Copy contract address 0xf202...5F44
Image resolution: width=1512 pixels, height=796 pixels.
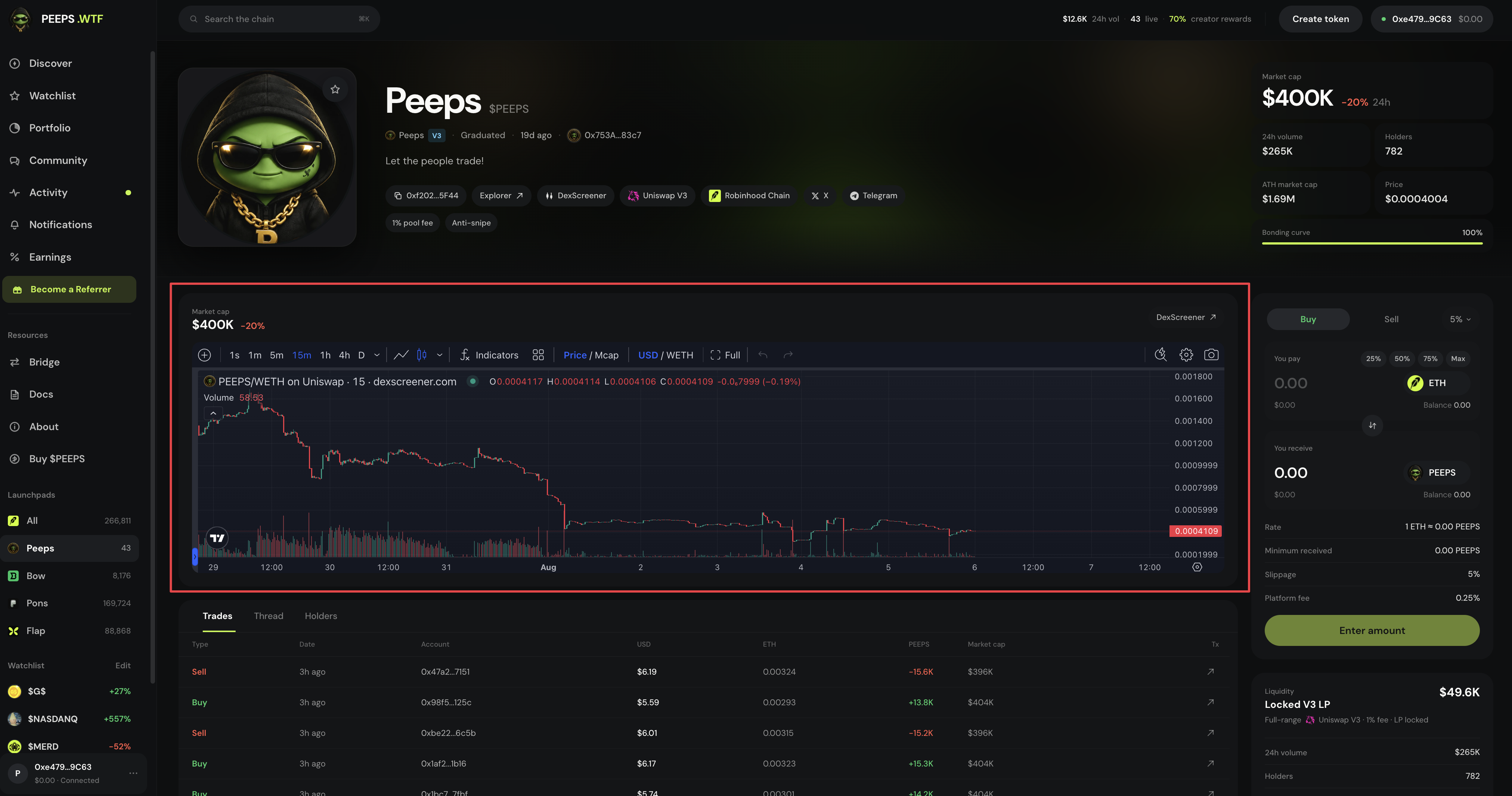tap(426, 195)
